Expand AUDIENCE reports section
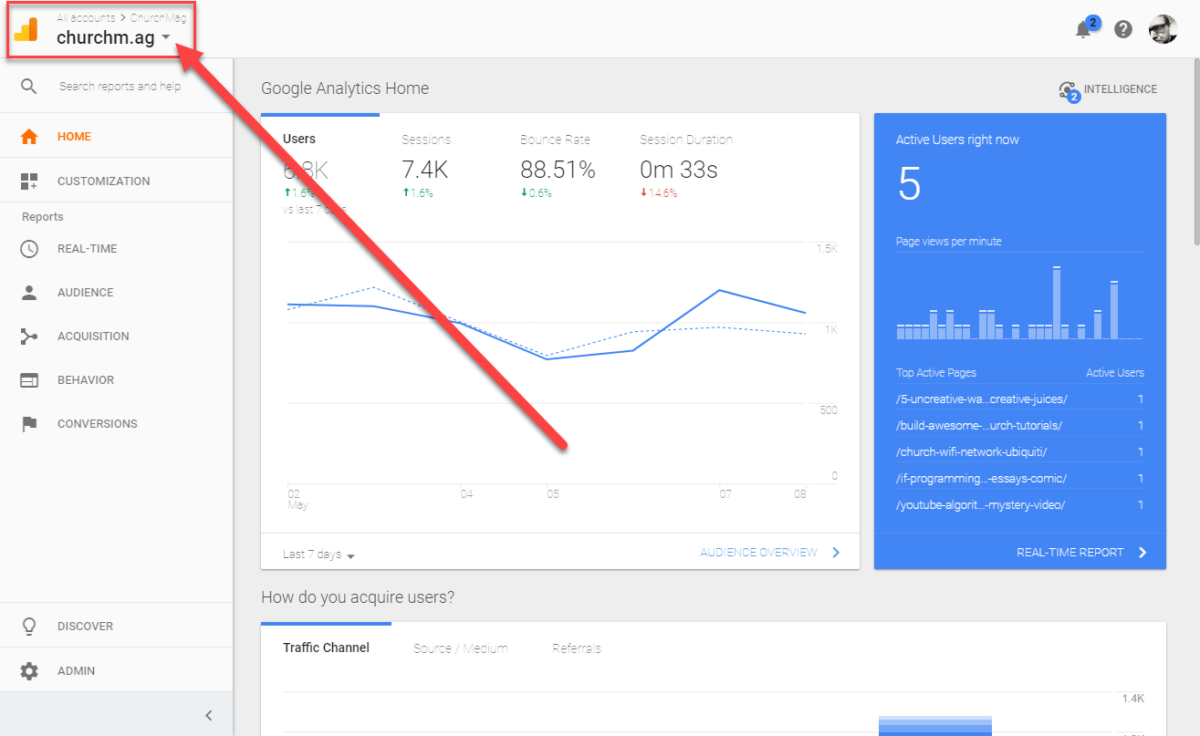The width and height of the screenshot is (1200, 736). (x=85, y=293)
